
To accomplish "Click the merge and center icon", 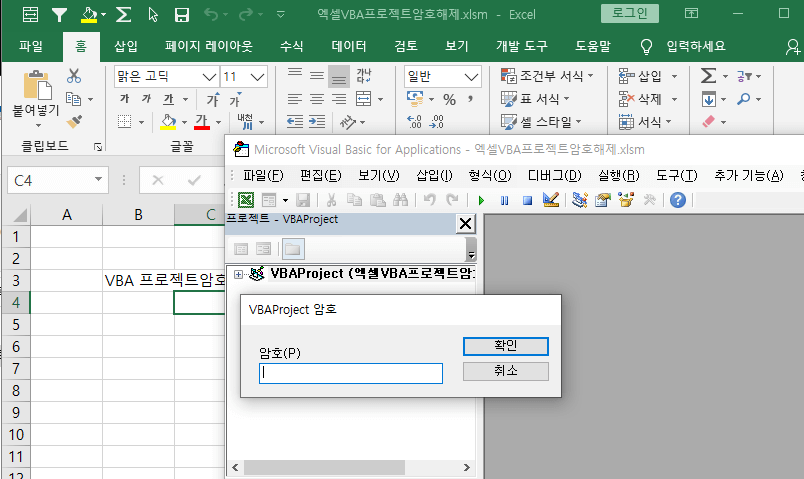I will point(364,98).
